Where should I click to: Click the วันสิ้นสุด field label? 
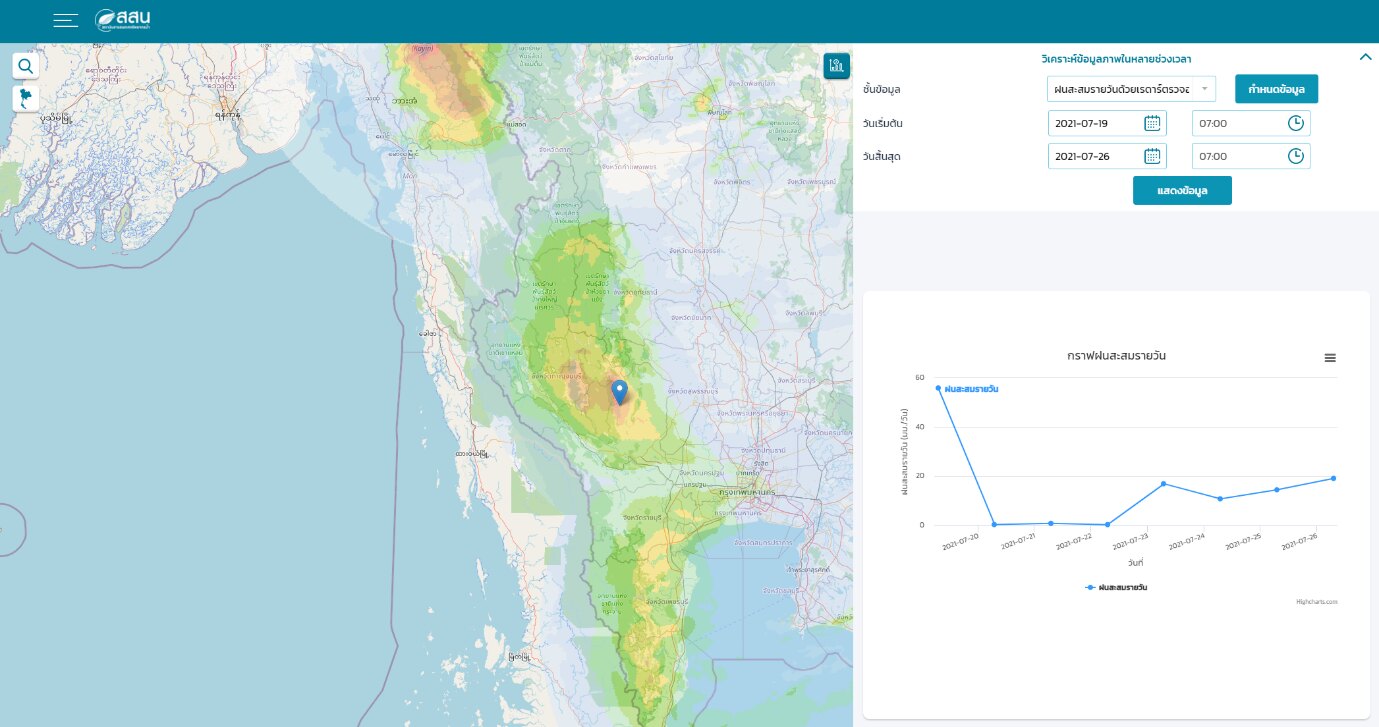tap(883, 157)
